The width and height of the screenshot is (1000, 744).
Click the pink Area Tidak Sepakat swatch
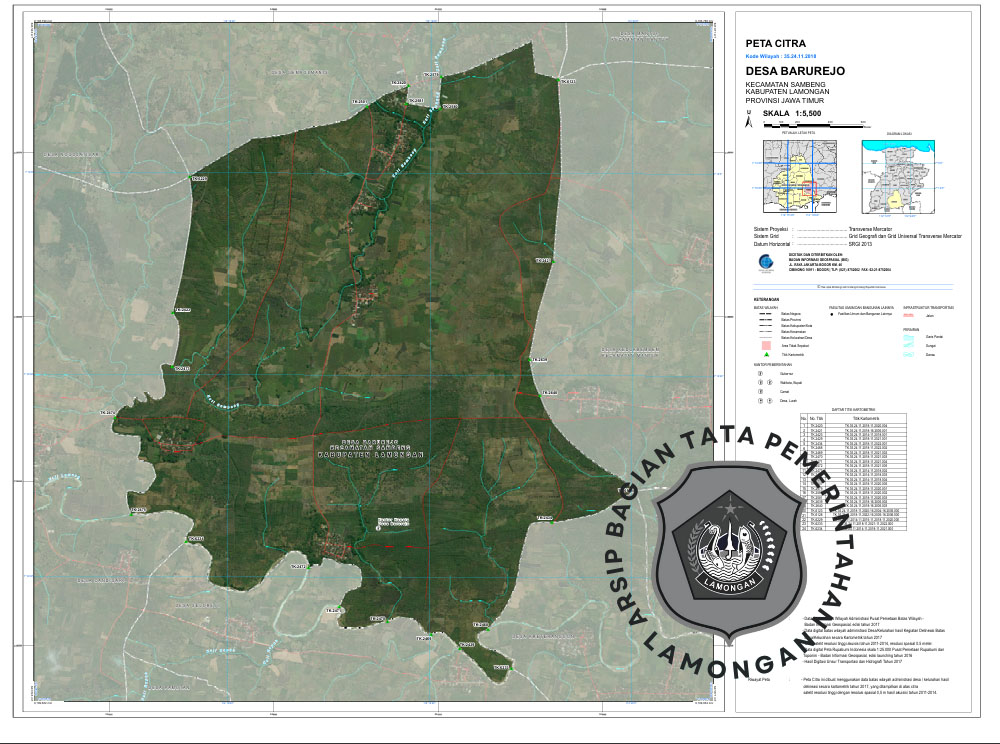coord(765,345)
